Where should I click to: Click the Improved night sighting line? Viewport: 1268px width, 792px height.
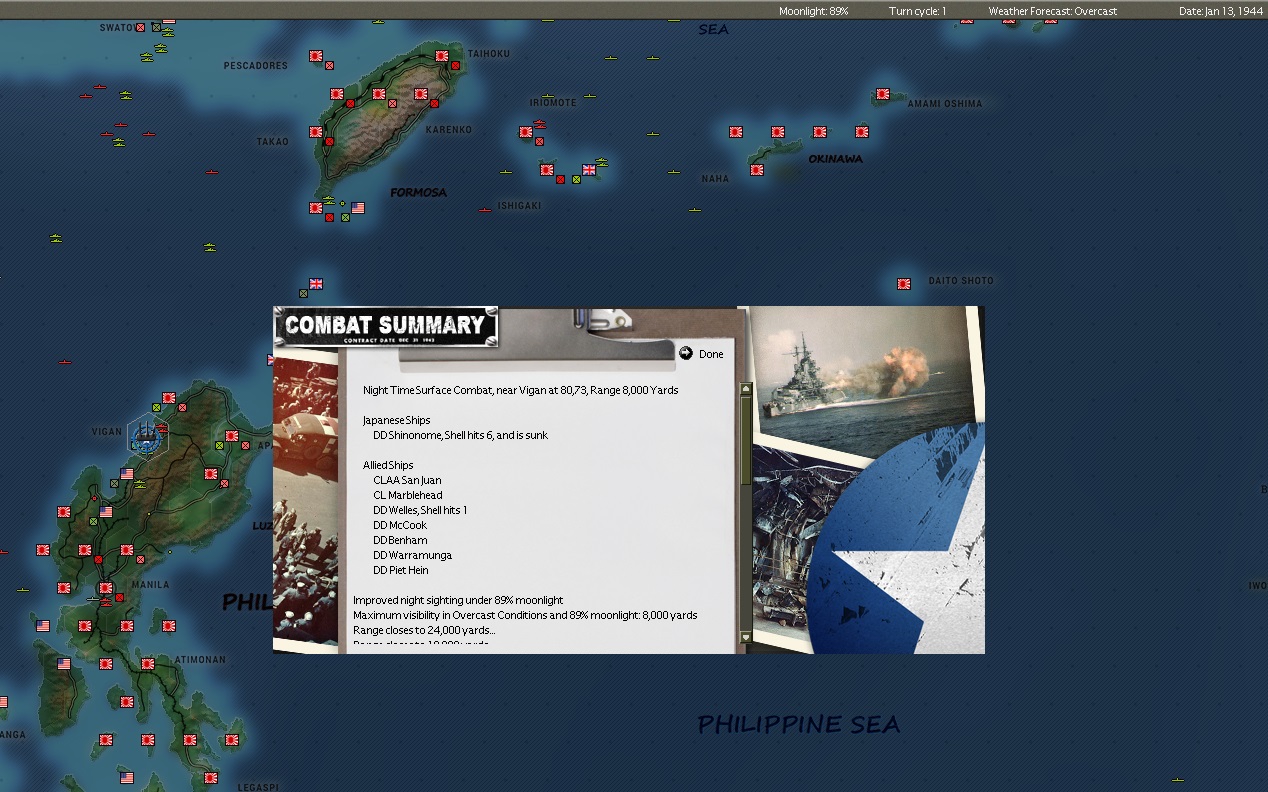click(x=458, y=600)
